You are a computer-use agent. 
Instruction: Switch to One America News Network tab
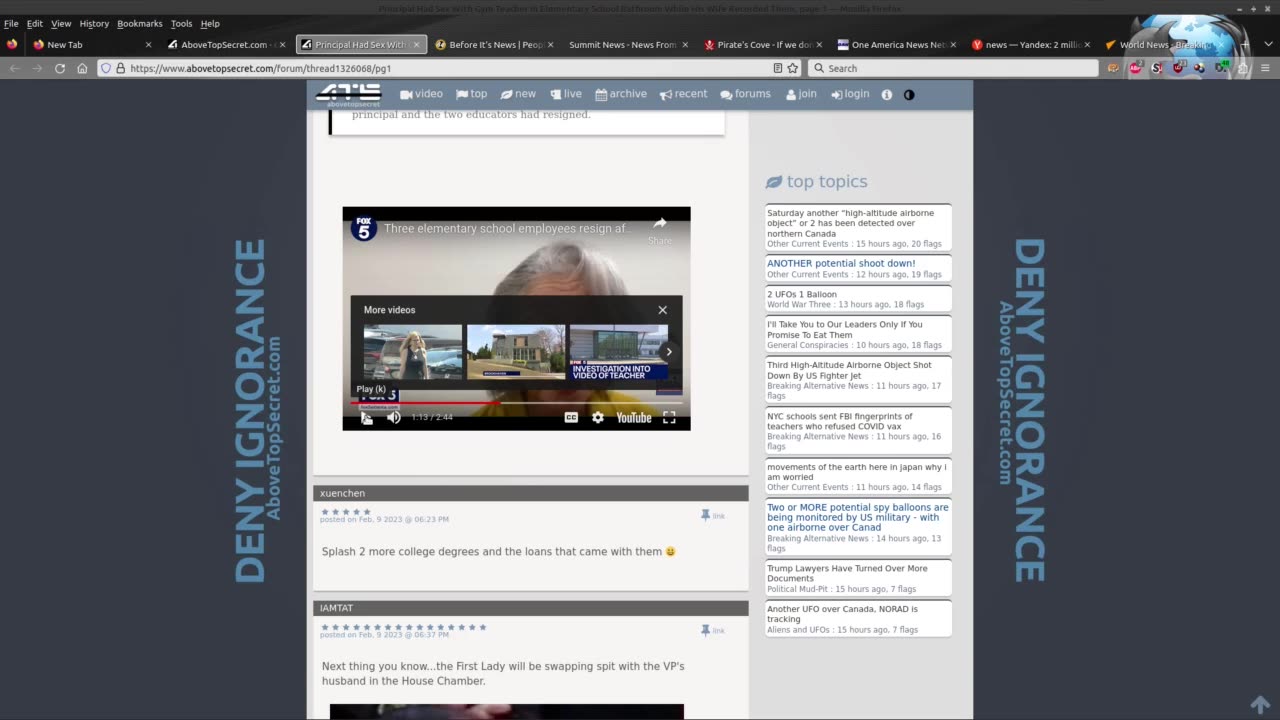point(896,45)
